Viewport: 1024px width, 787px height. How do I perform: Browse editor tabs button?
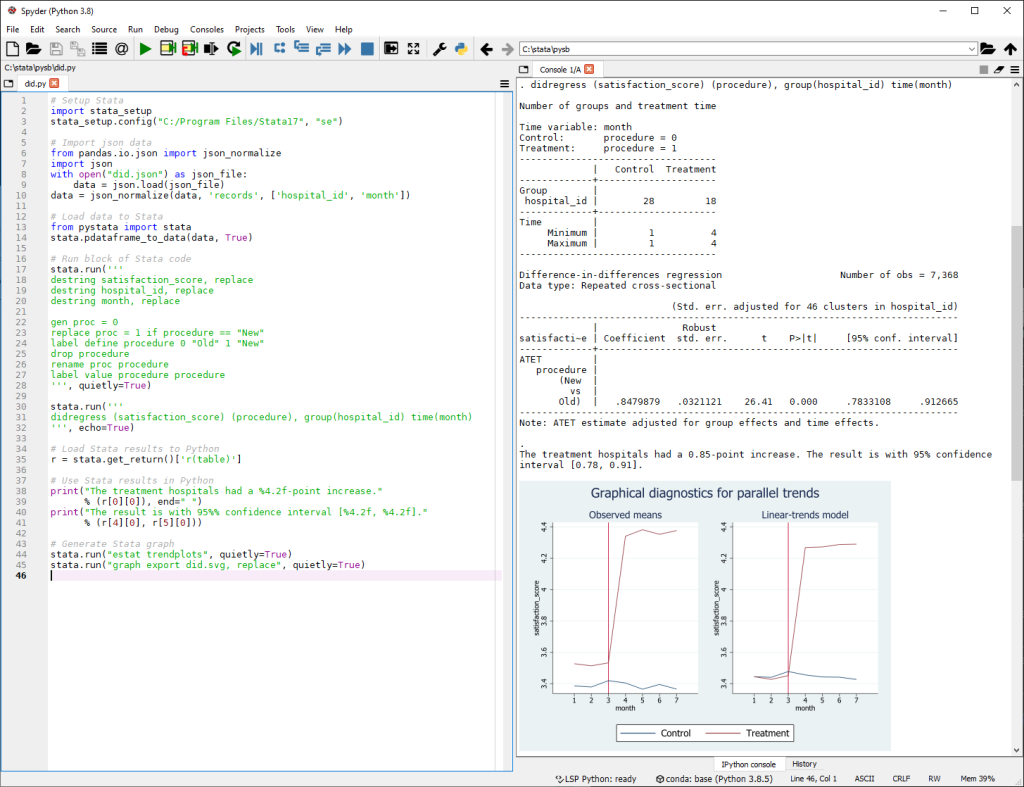(8, 84)
